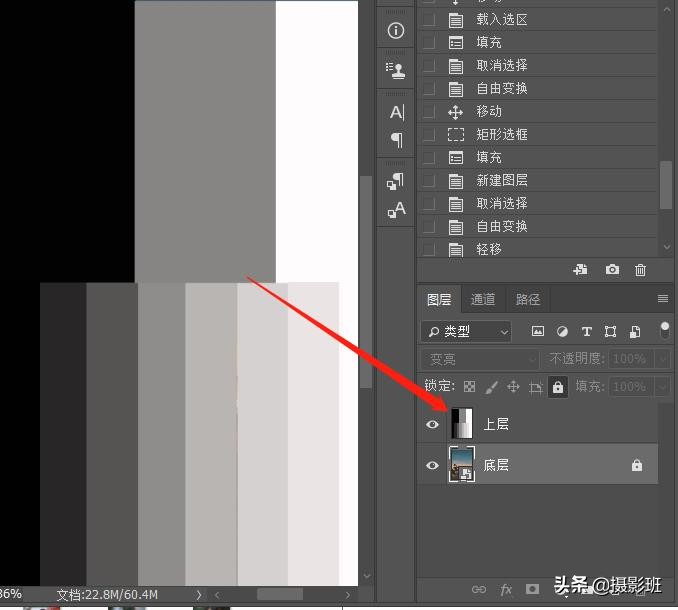Check history source box for 轻移
This screenshot has height=610, width=678.
(x=429, y=249)
